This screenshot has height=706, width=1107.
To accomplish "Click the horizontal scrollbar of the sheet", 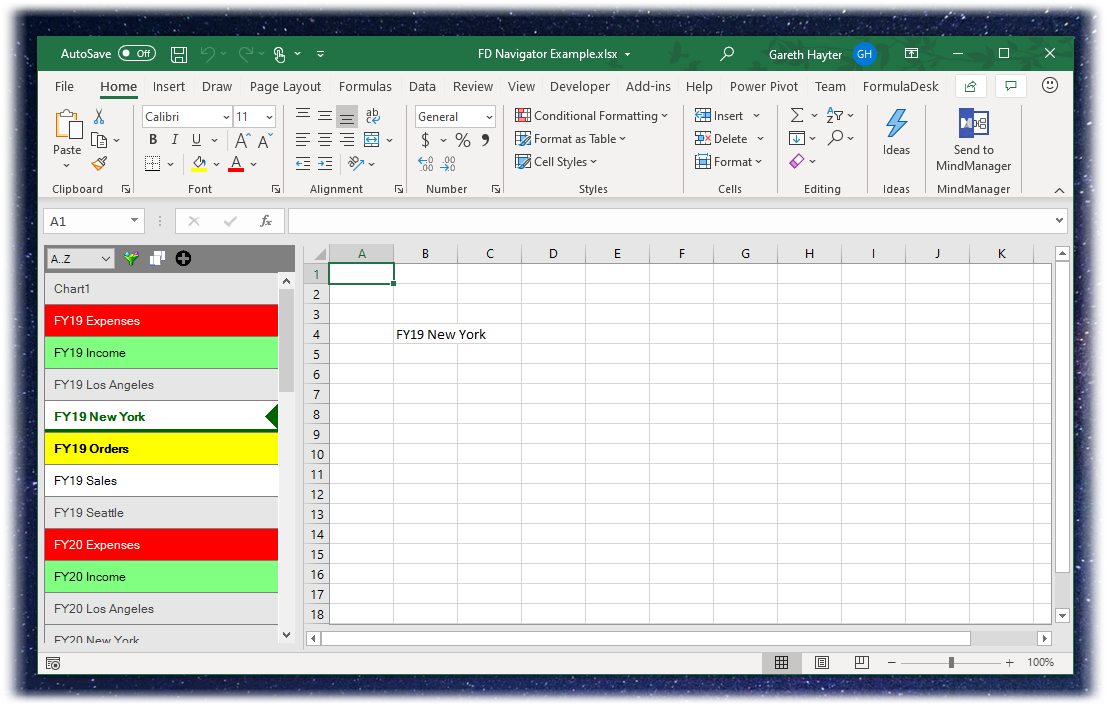I will tap(646, 638).
